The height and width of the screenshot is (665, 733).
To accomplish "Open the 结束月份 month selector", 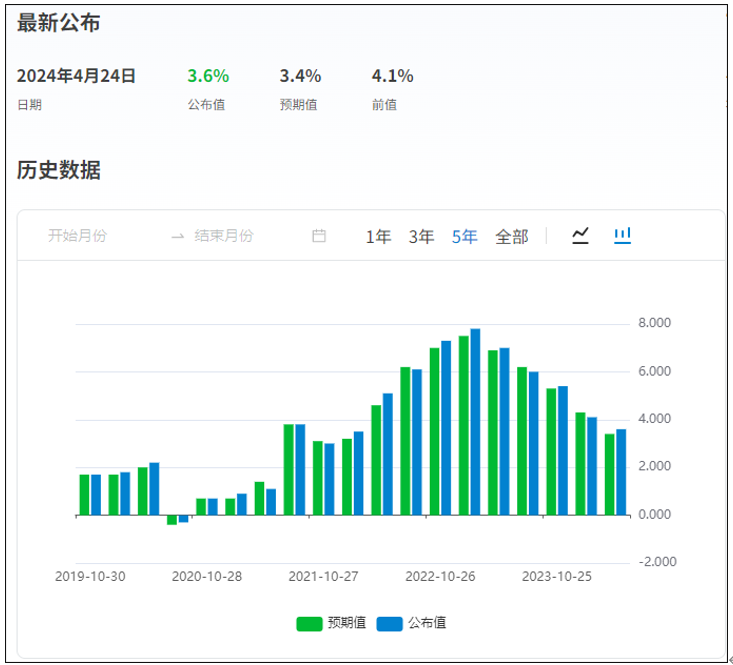I will 223,236.
